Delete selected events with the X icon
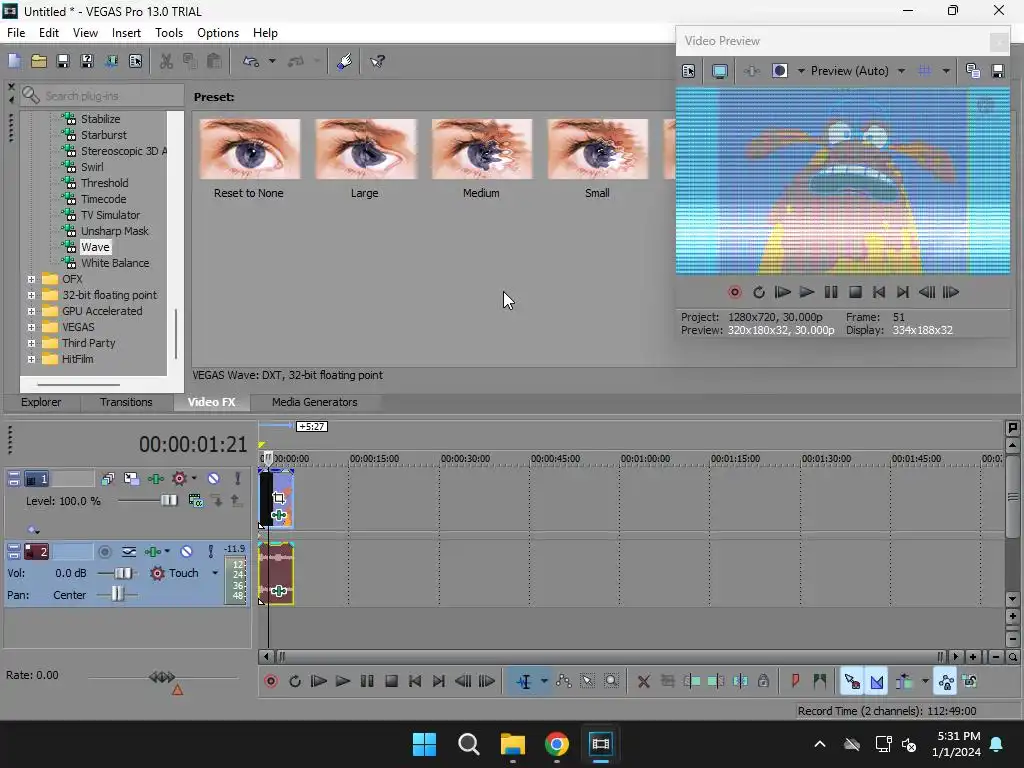1024x768 pixels. [x=643, y=681]
